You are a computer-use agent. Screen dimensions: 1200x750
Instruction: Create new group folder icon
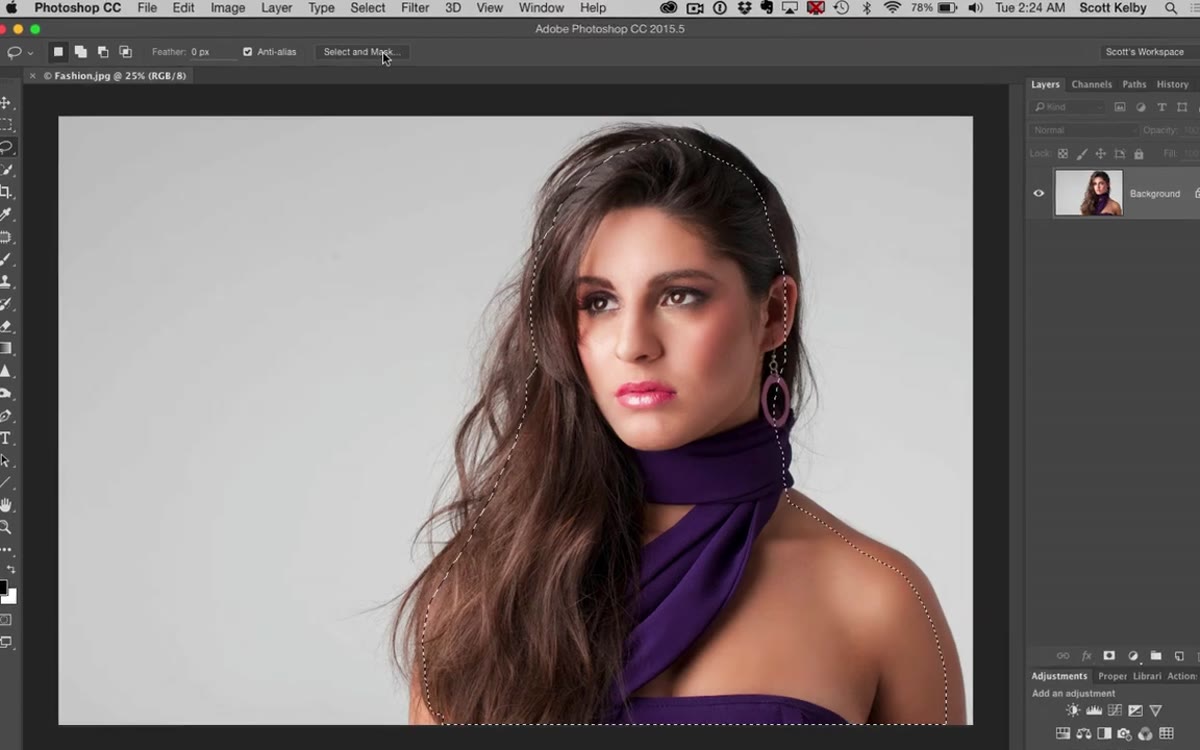1155,656
